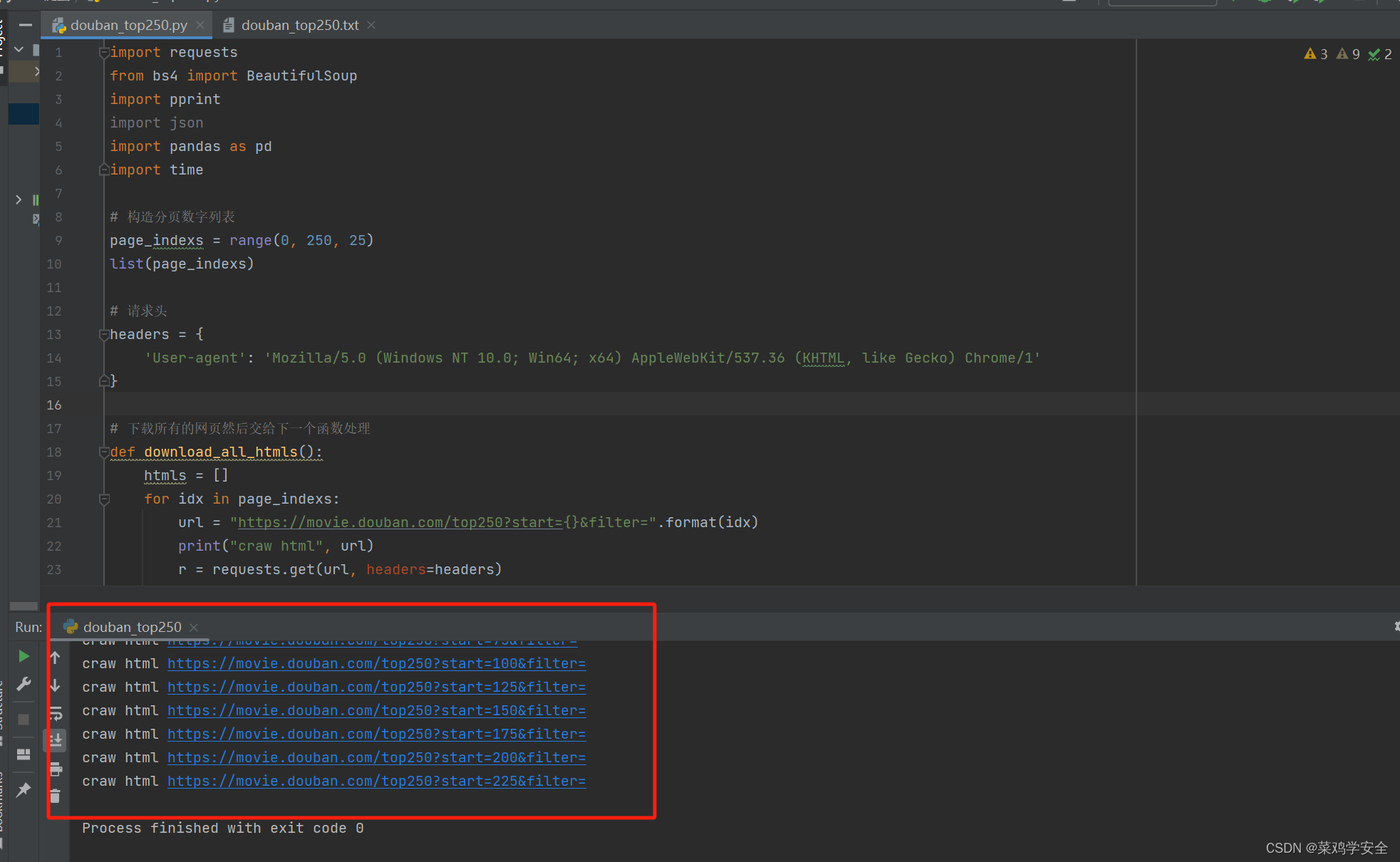Clear console output with trash icon
This screenshot has height=862, width=1400.
coord(56,796)
